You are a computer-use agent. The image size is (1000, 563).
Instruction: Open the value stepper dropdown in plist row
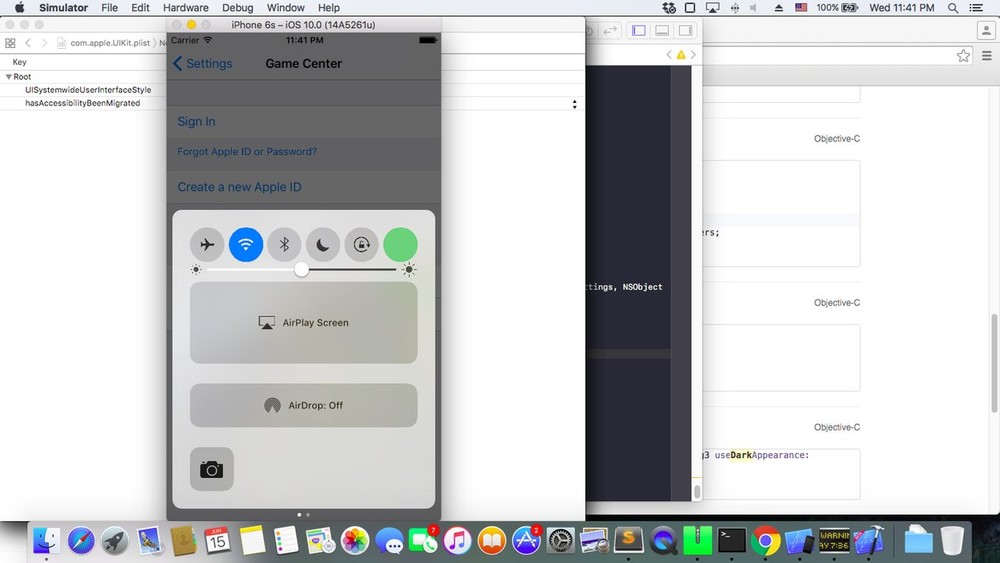[574, 104]
